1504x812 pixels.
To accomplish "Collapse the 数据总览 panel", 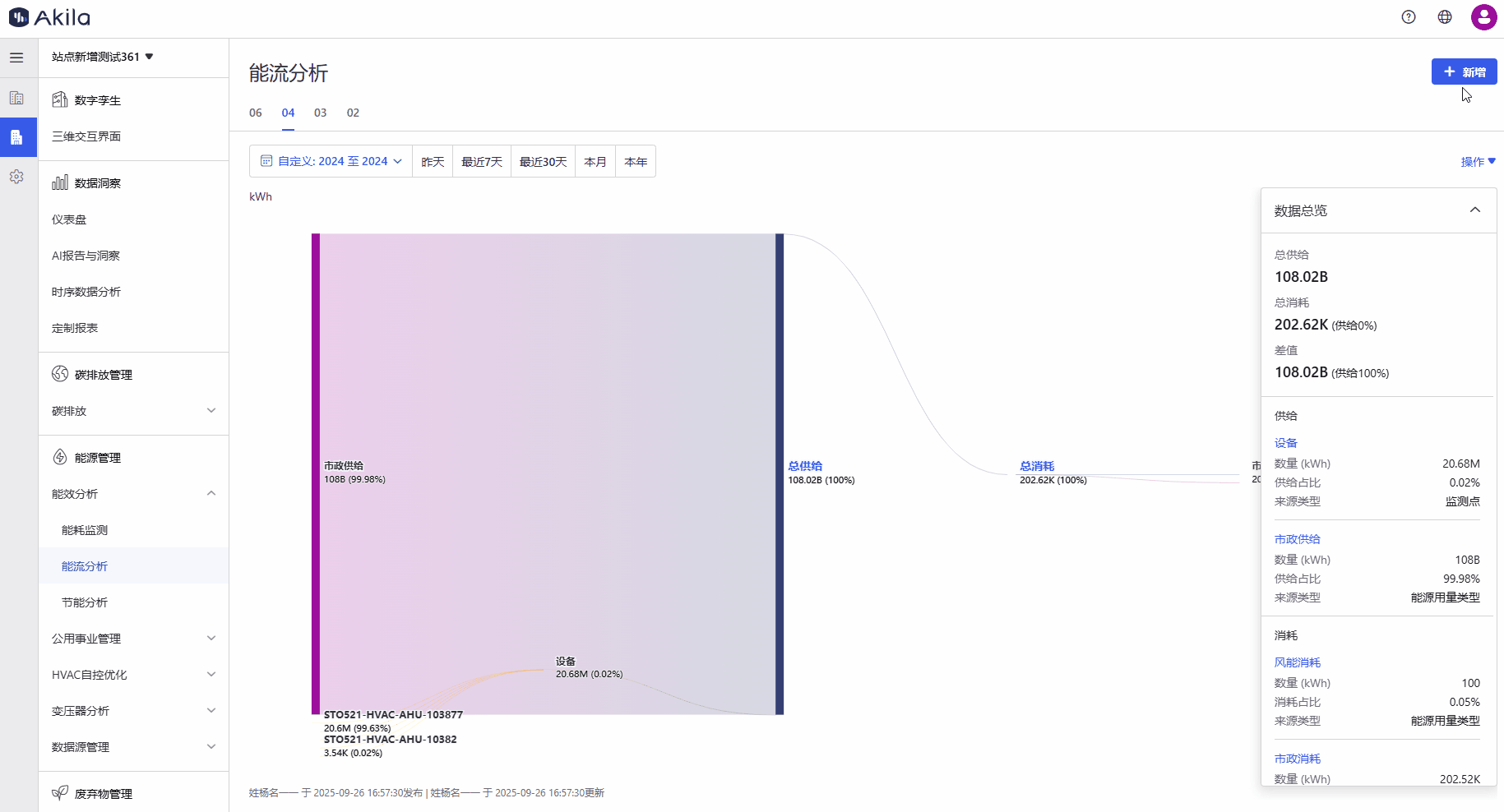I will click(1474, 210).
